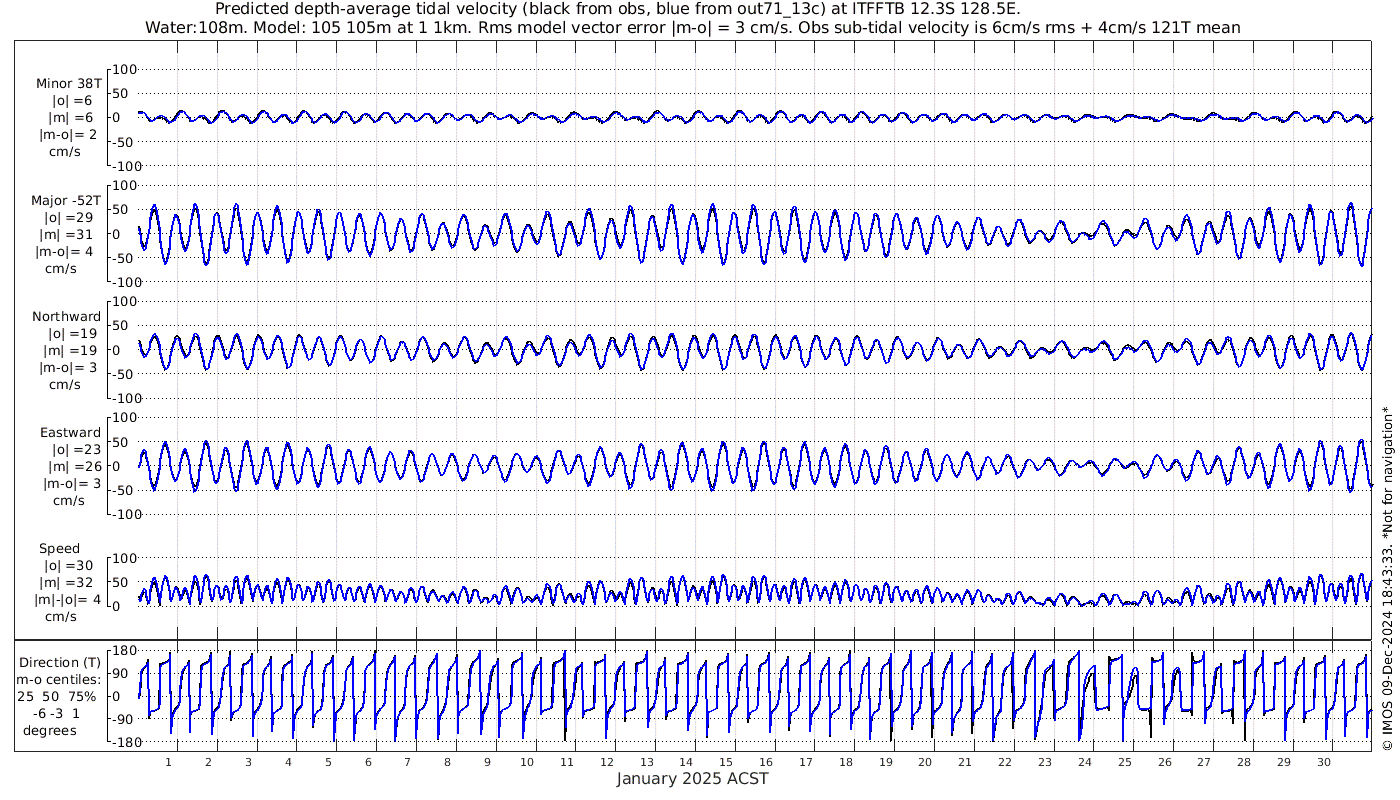Click day '15' on the date axis
The image size is (1400, 800).
[726, 762]
